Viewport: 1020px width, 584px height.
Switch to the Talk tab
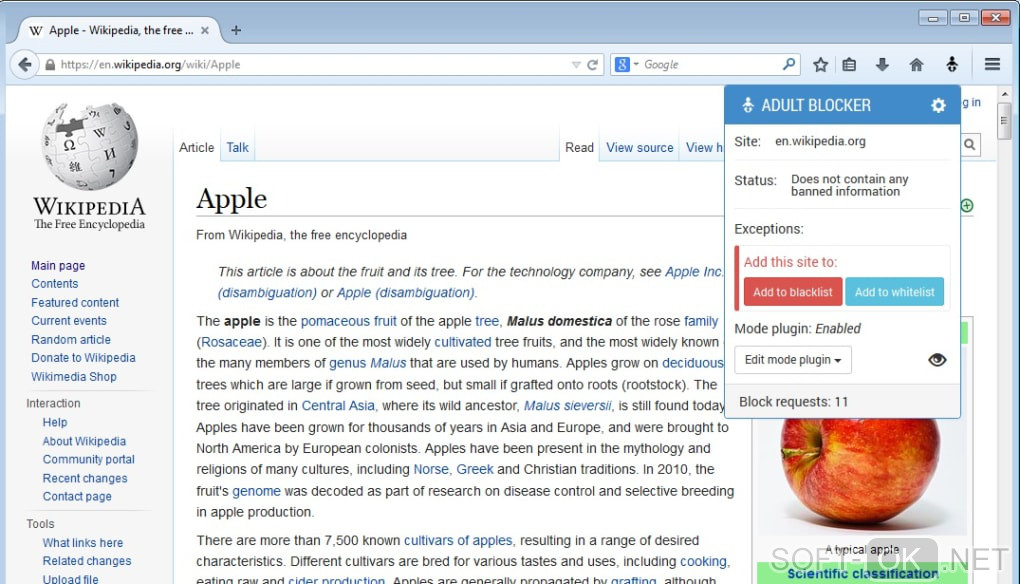237,148
